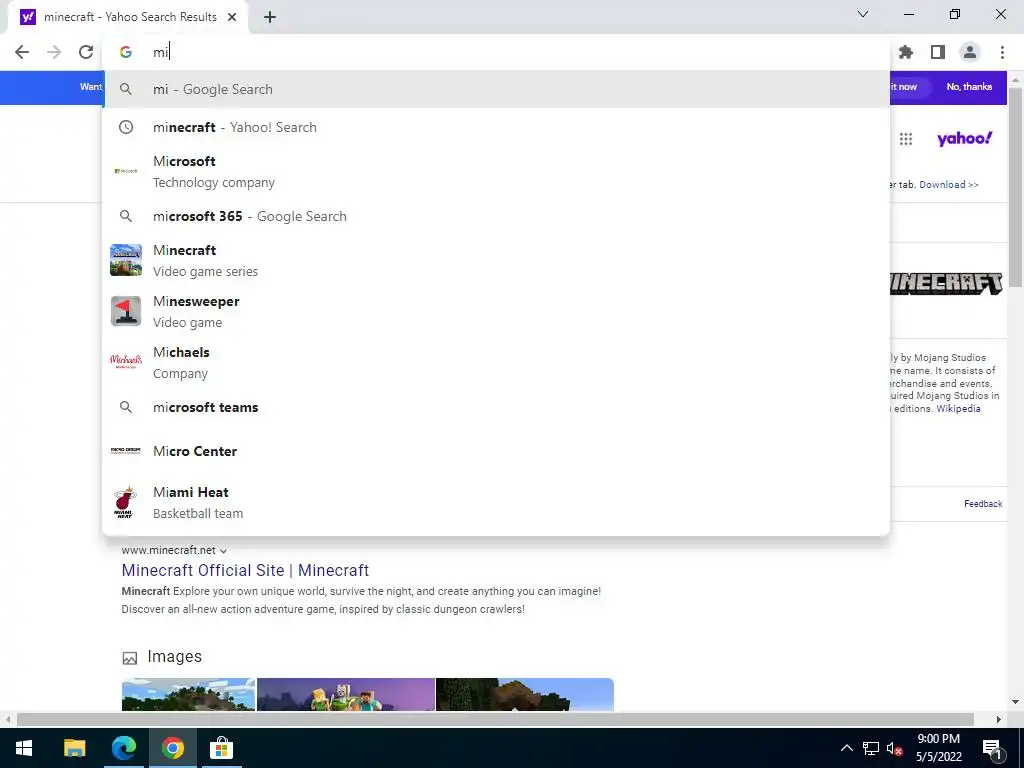Choose the microsoft teams suggestion
This screenshot has width=1024, height=768.
(496, 408)
